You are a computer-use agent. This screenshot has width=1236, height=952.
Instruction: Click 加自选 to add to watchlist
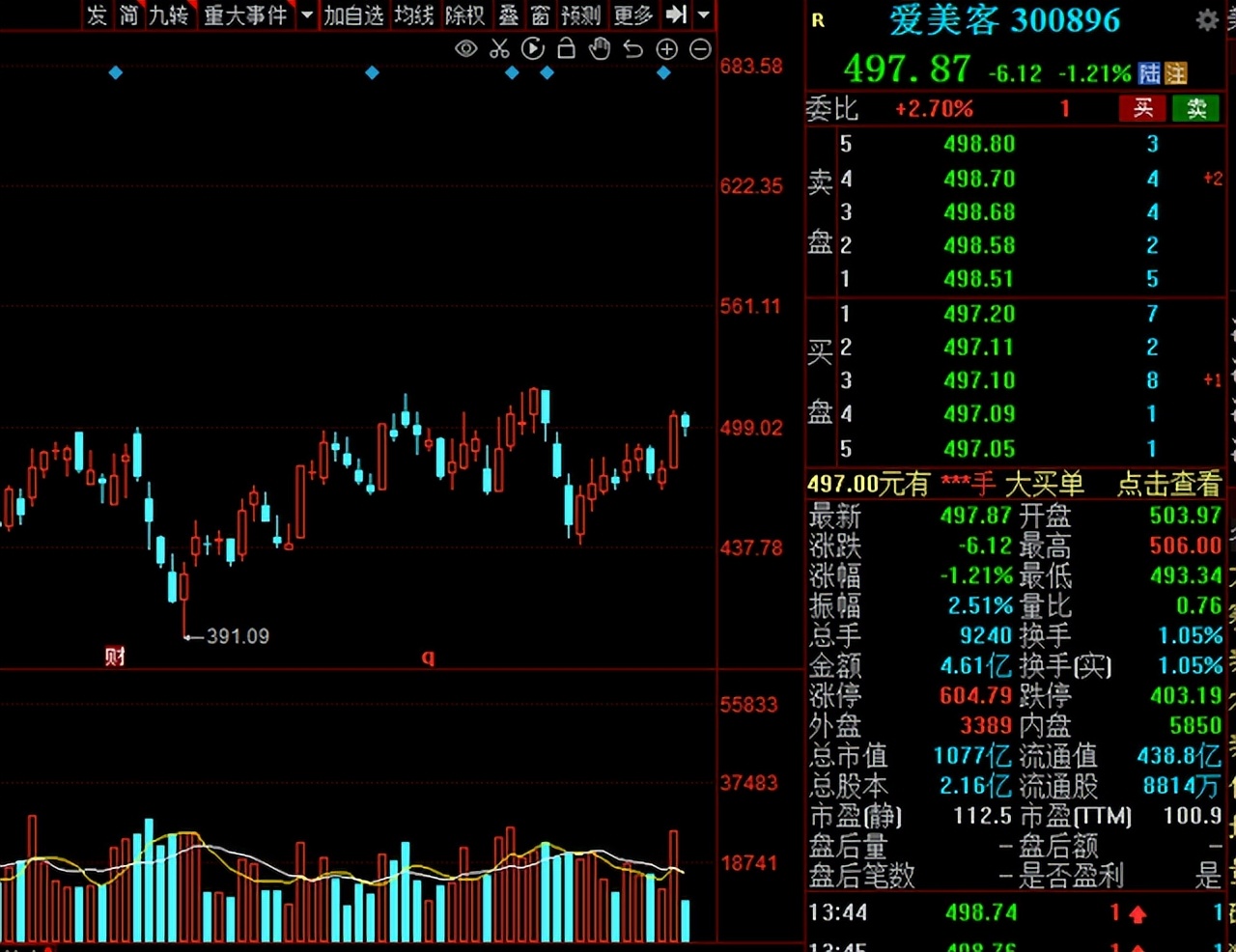(x=353, y=15)
